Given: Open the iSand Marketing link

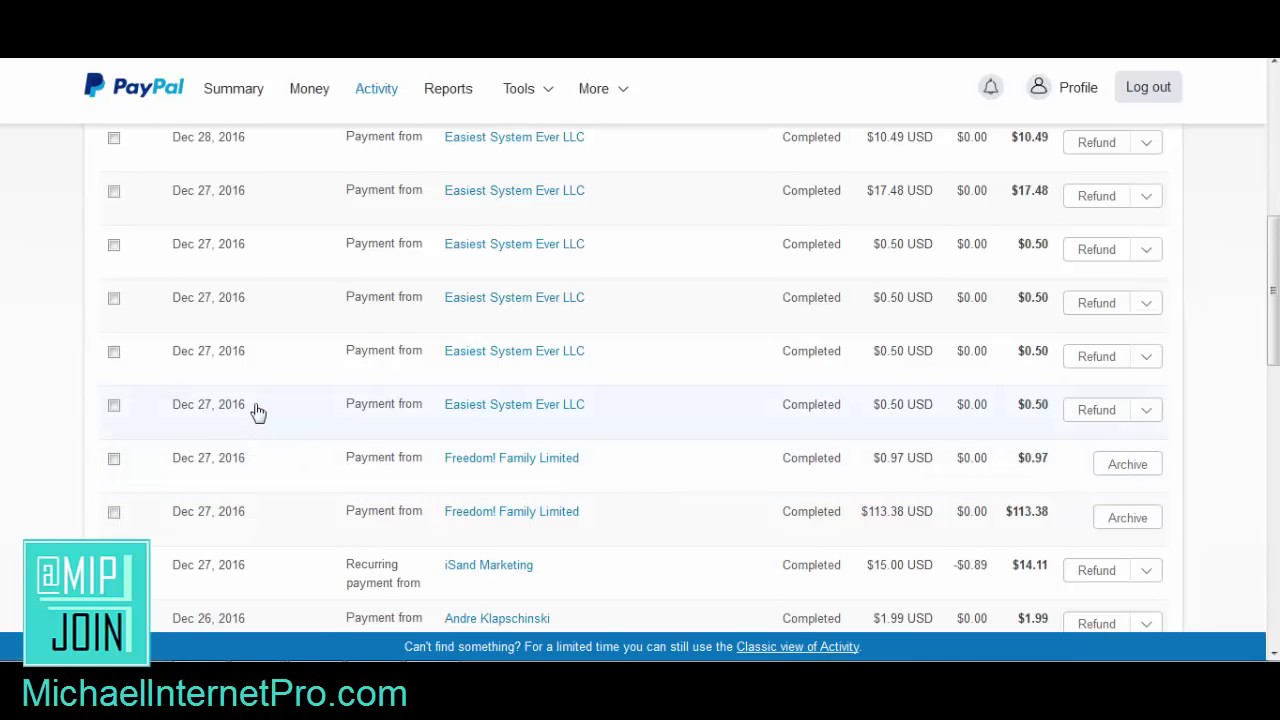Looking at the screenshot, I should pos(488,565).
